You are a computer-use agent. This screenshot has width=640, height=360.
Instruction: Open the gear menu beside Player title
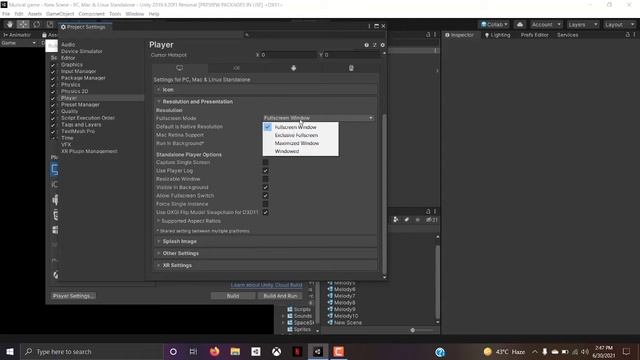(x=382, y=45)
